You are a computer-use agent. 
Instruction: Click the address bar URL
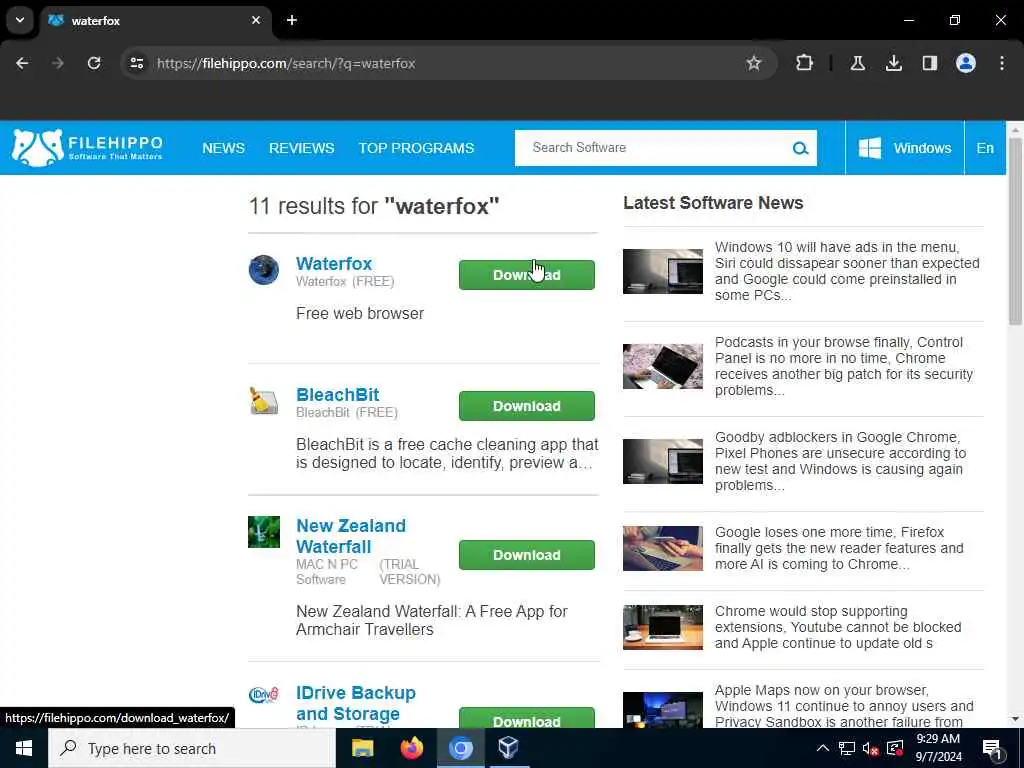pyautogui.click(x=286, y=63)
